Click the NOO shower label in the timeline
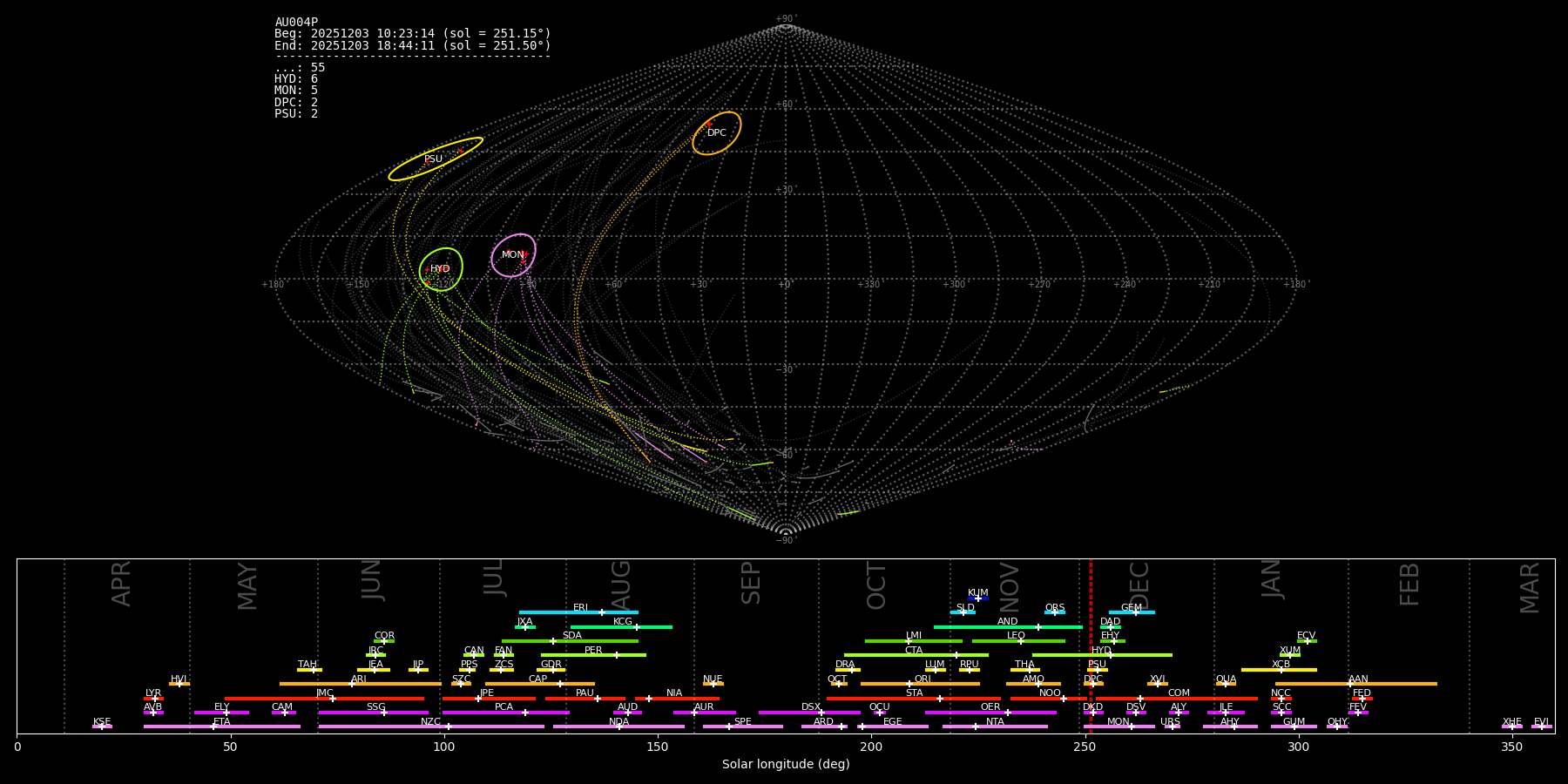 click(x=1050, y=693)
